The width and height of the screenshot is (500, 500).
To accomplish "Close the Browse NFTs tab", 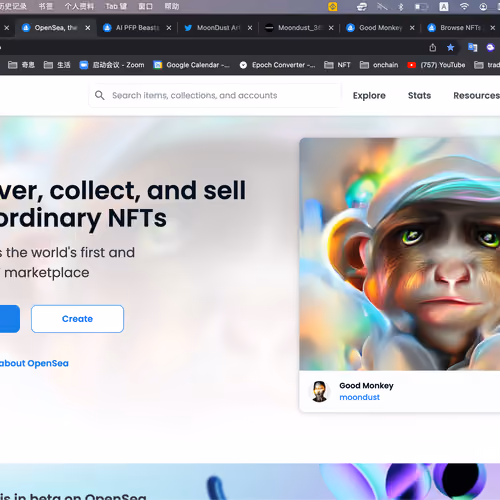I will pos(493,28).
